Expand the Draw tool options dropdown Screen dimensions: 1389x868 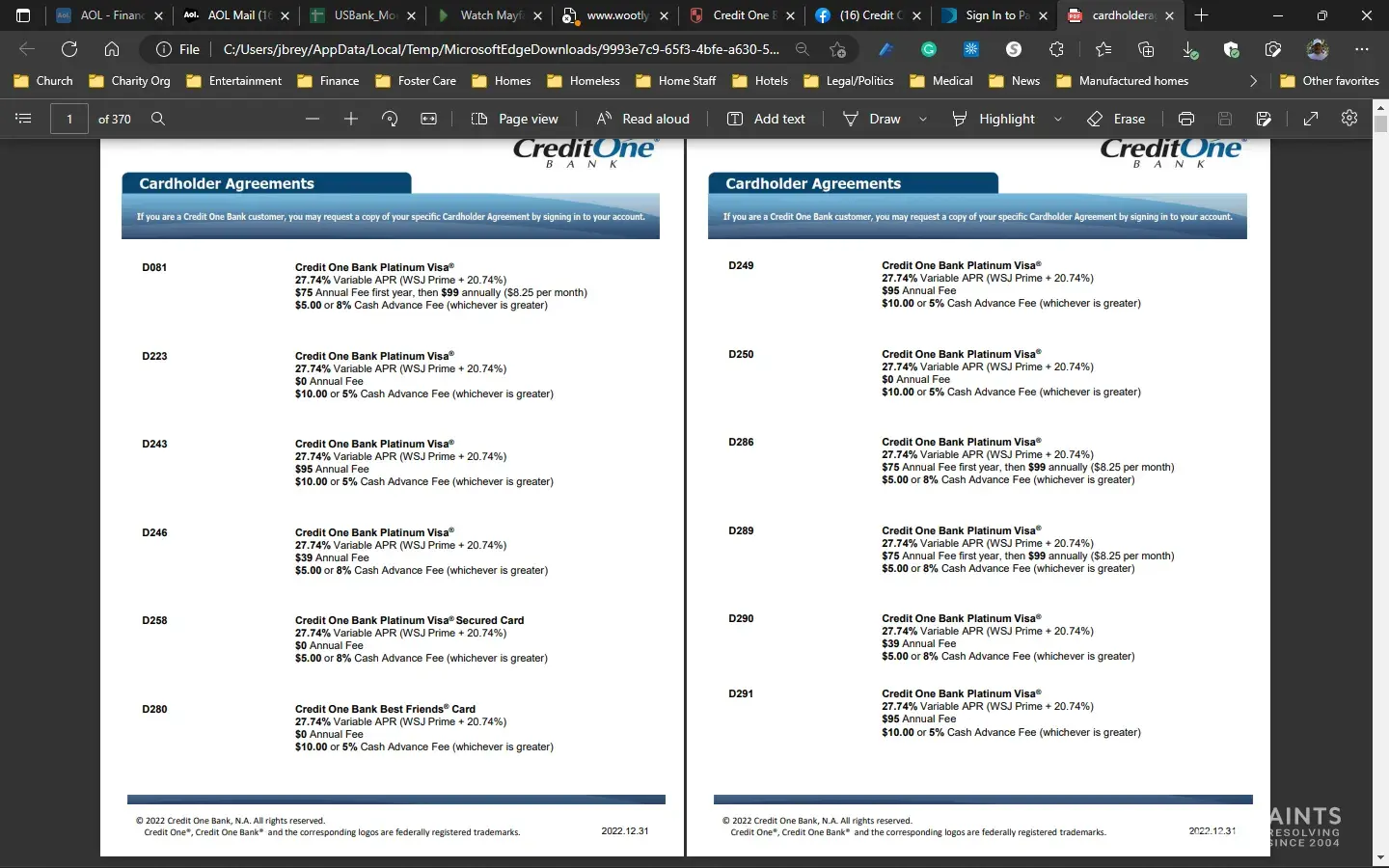[x=923, y=119]
